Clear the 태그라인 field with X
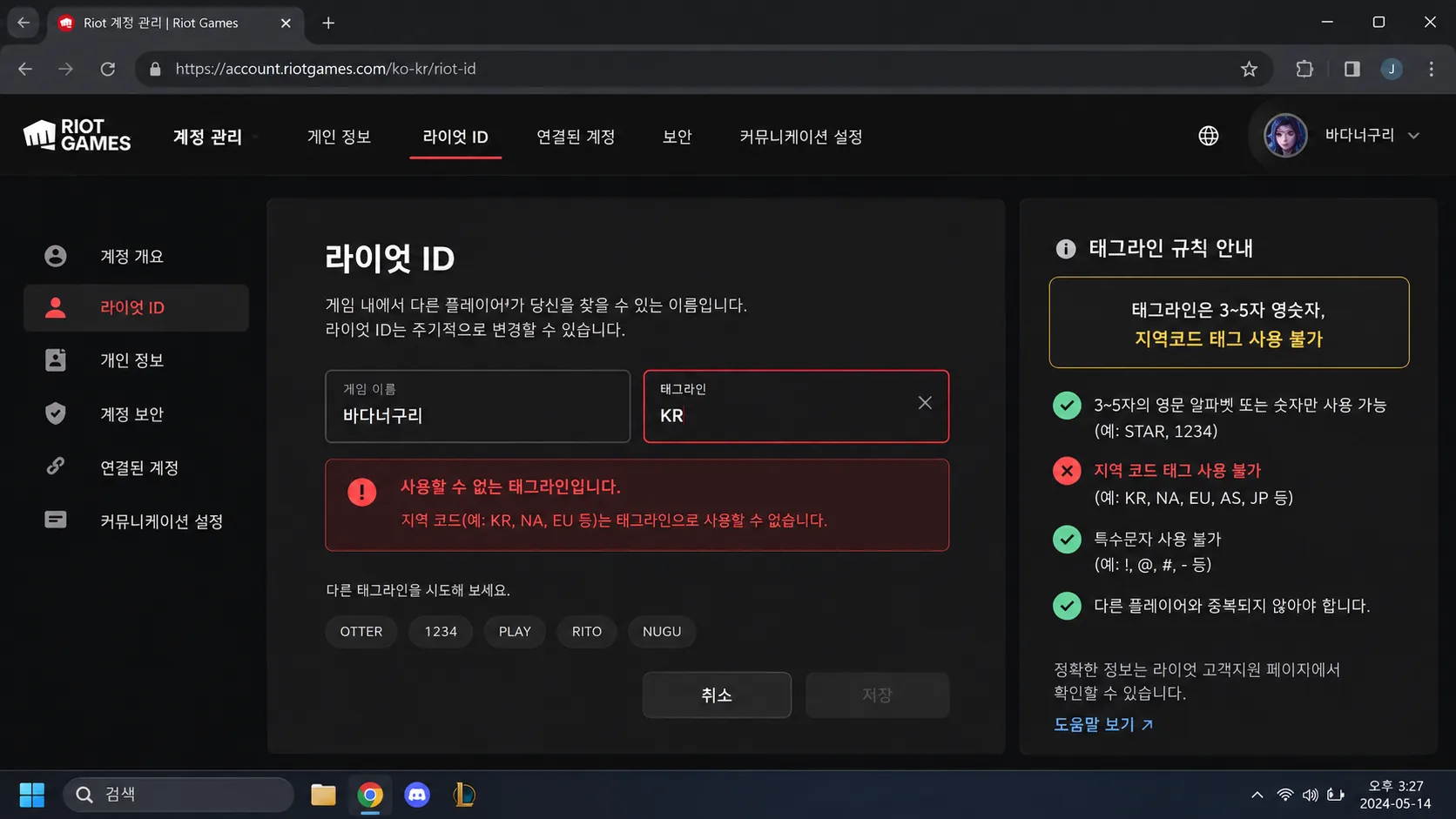This screenshot has height=819, width=1456. tap(925, 403)
